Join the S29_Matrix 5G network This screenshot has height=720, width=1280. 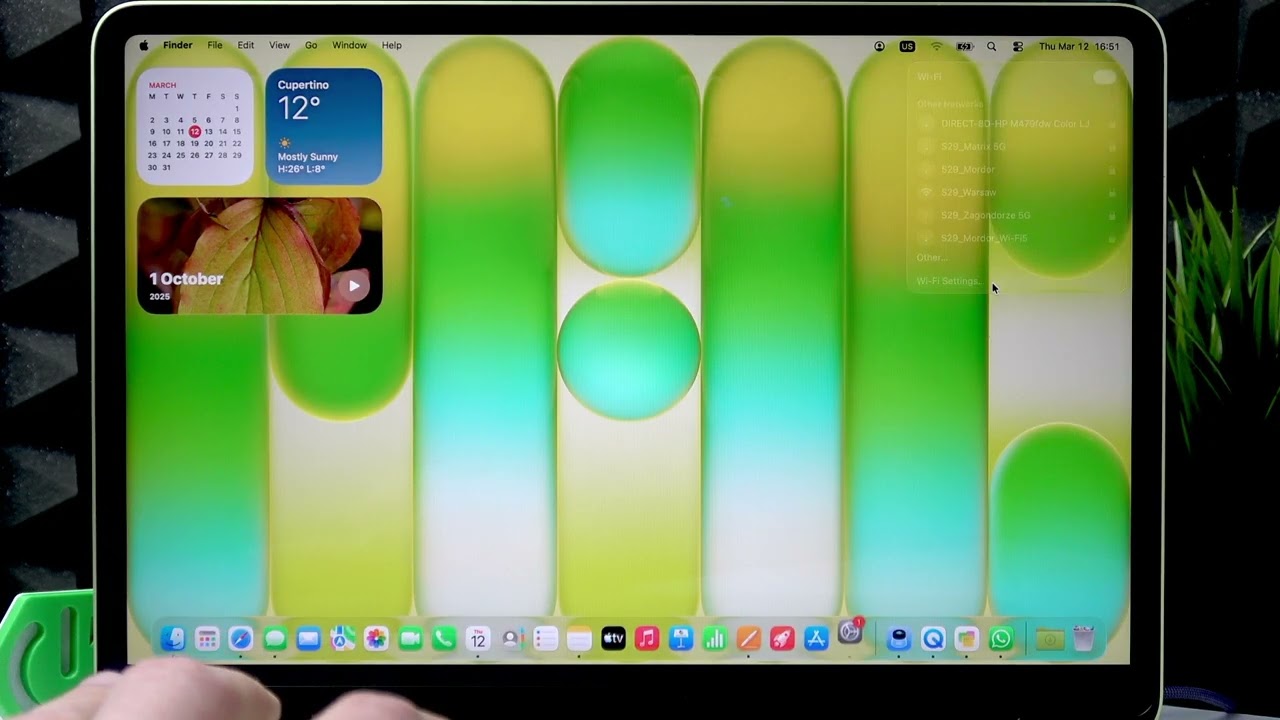1017,146
